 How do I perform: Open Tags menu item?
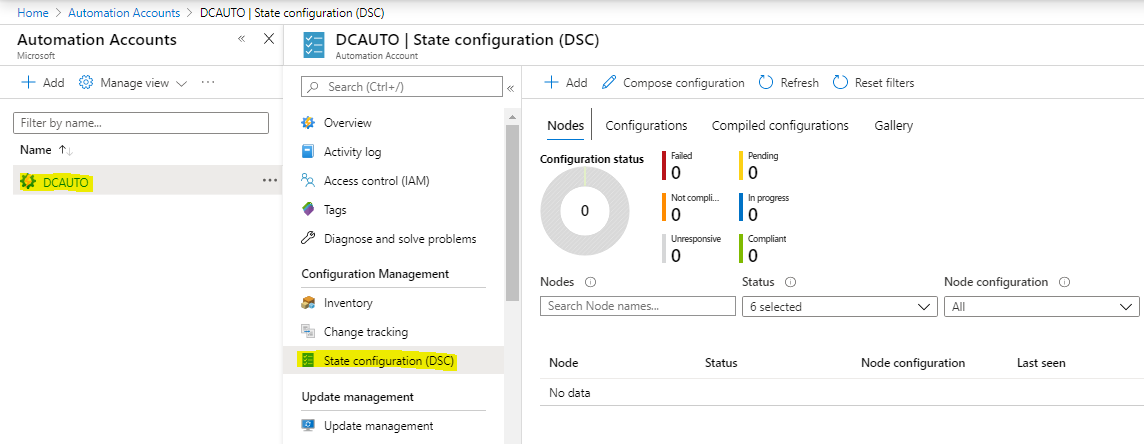click(335, 210)
